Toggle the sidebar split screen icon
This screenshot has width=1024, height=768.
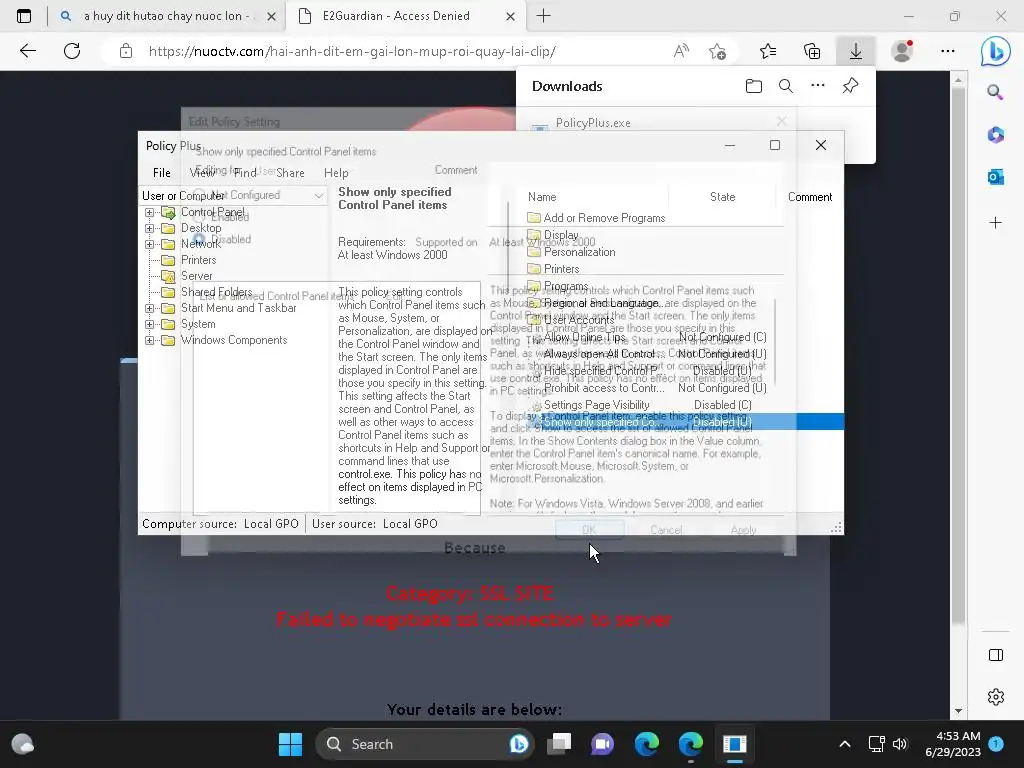(x=995, y=655)
